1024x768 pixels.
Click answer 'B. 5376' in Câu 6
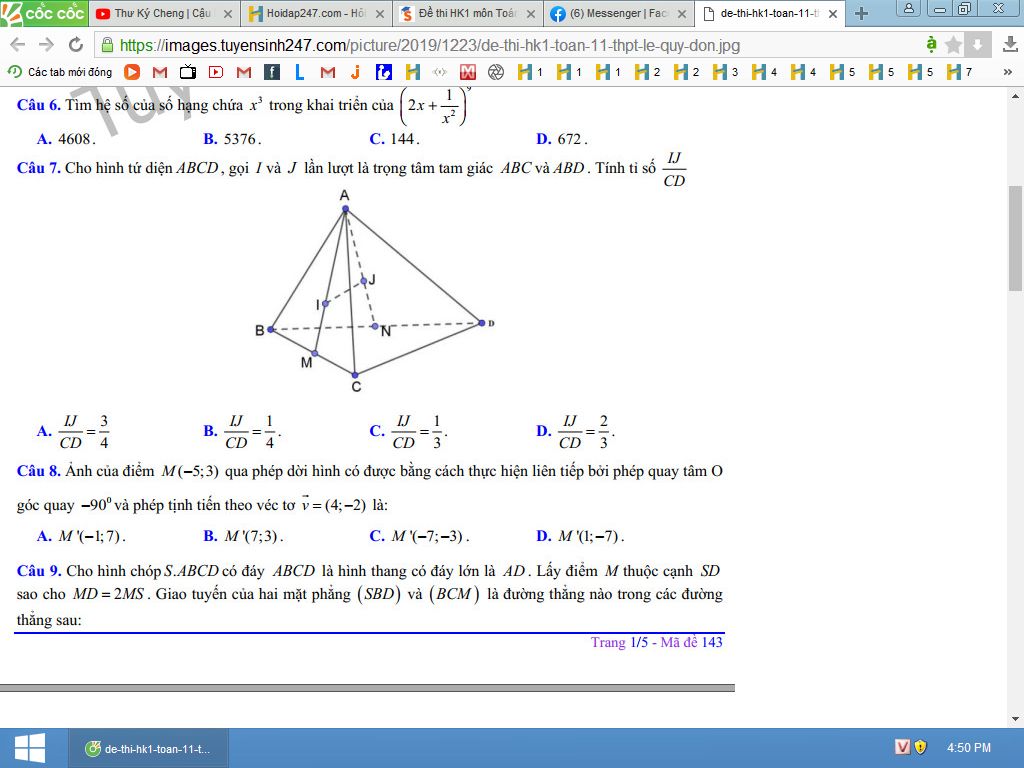(x=232, y=139)
